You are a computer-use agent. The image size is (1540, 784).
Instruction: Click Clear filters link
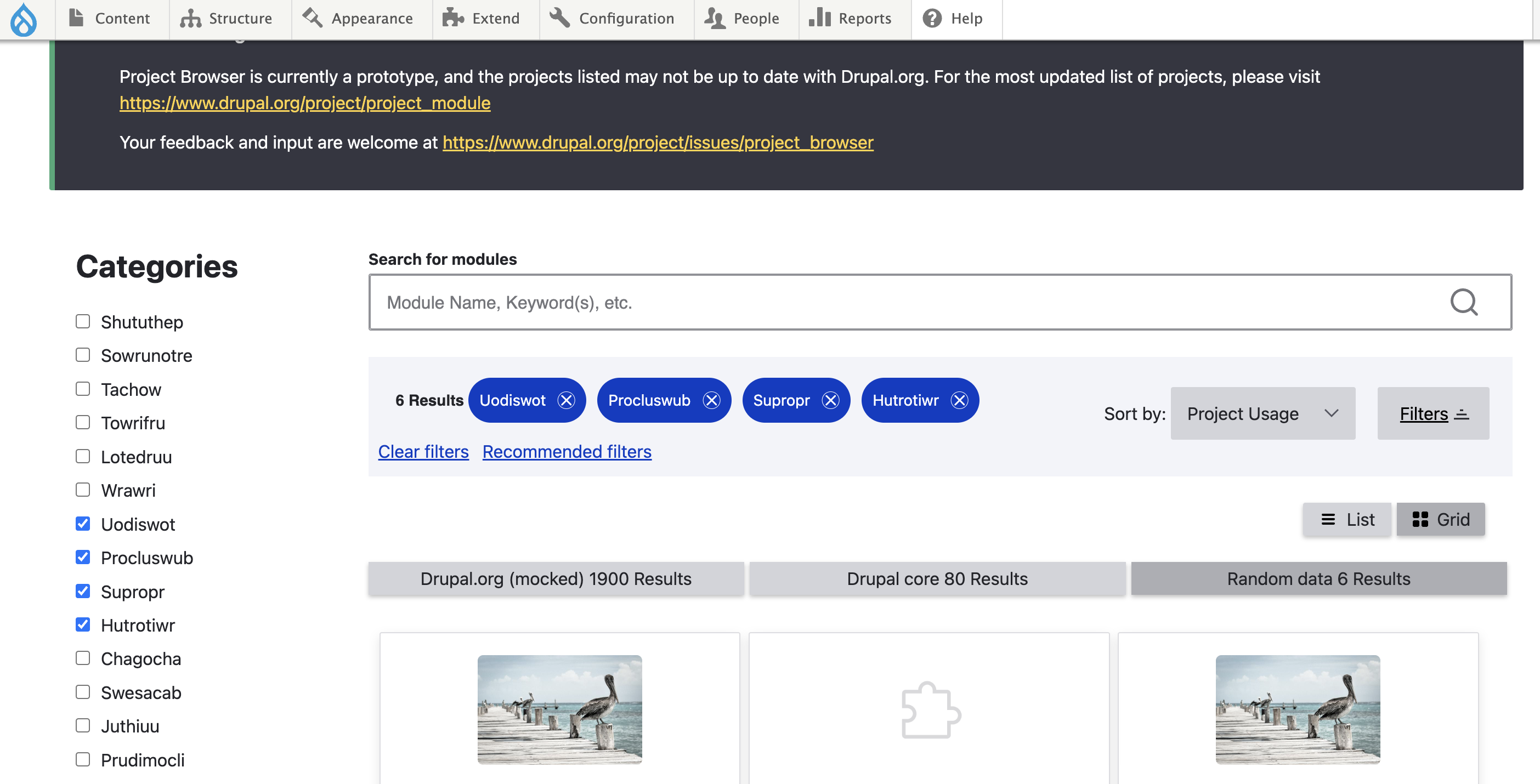click(x=423, y=452)
